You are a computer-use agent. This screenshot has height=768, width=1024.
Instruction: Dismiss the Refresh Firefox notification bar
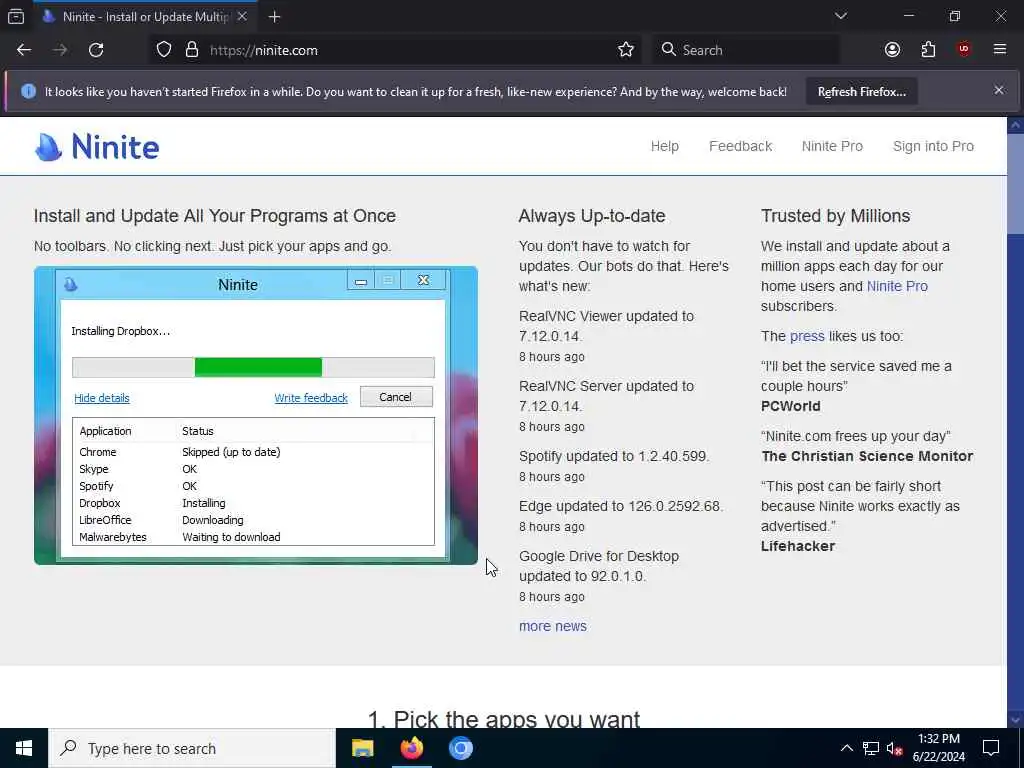coord(999,90)
